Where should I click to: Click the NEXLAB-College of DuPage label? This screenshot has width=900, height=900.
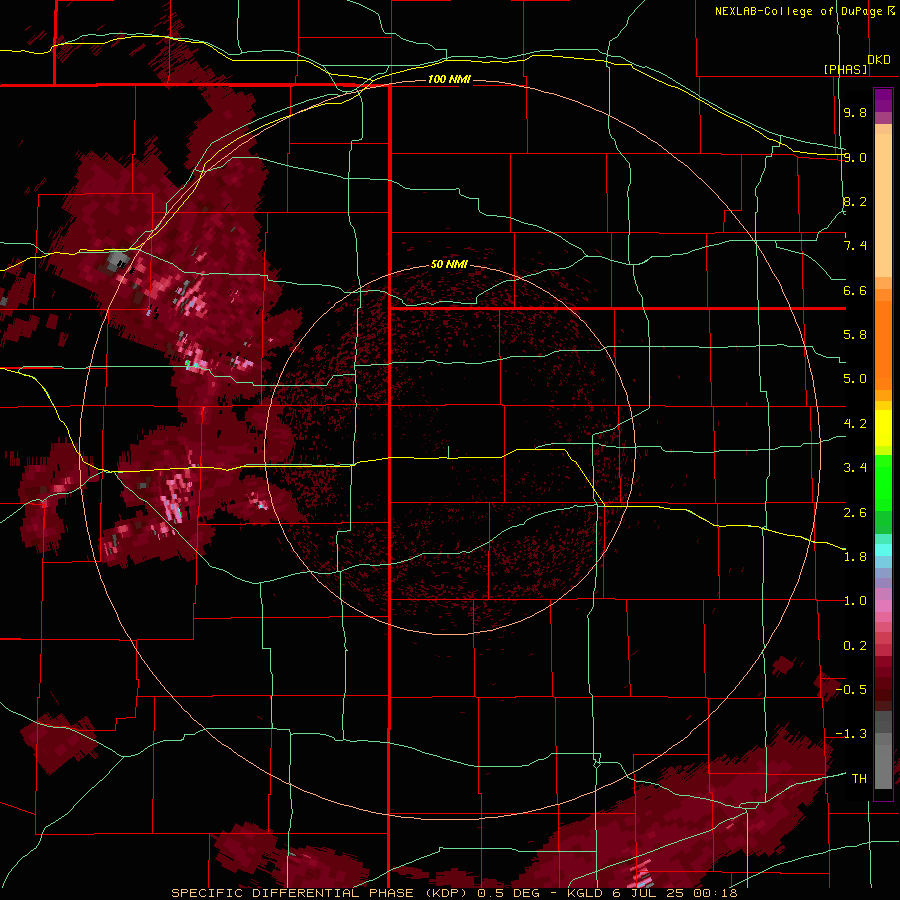[x=798, y=11]
